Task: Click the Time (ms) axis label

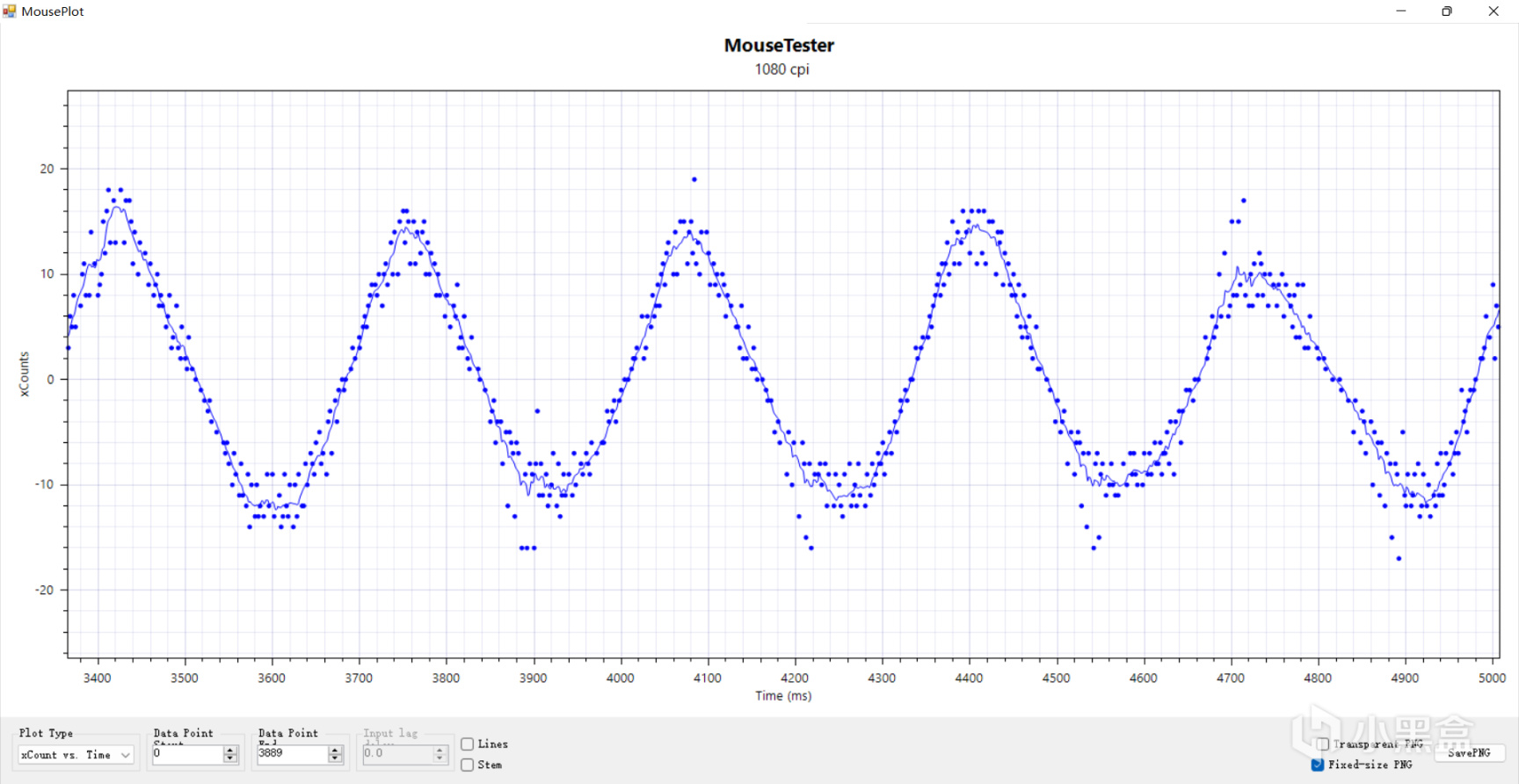Action: pos(783,696)
